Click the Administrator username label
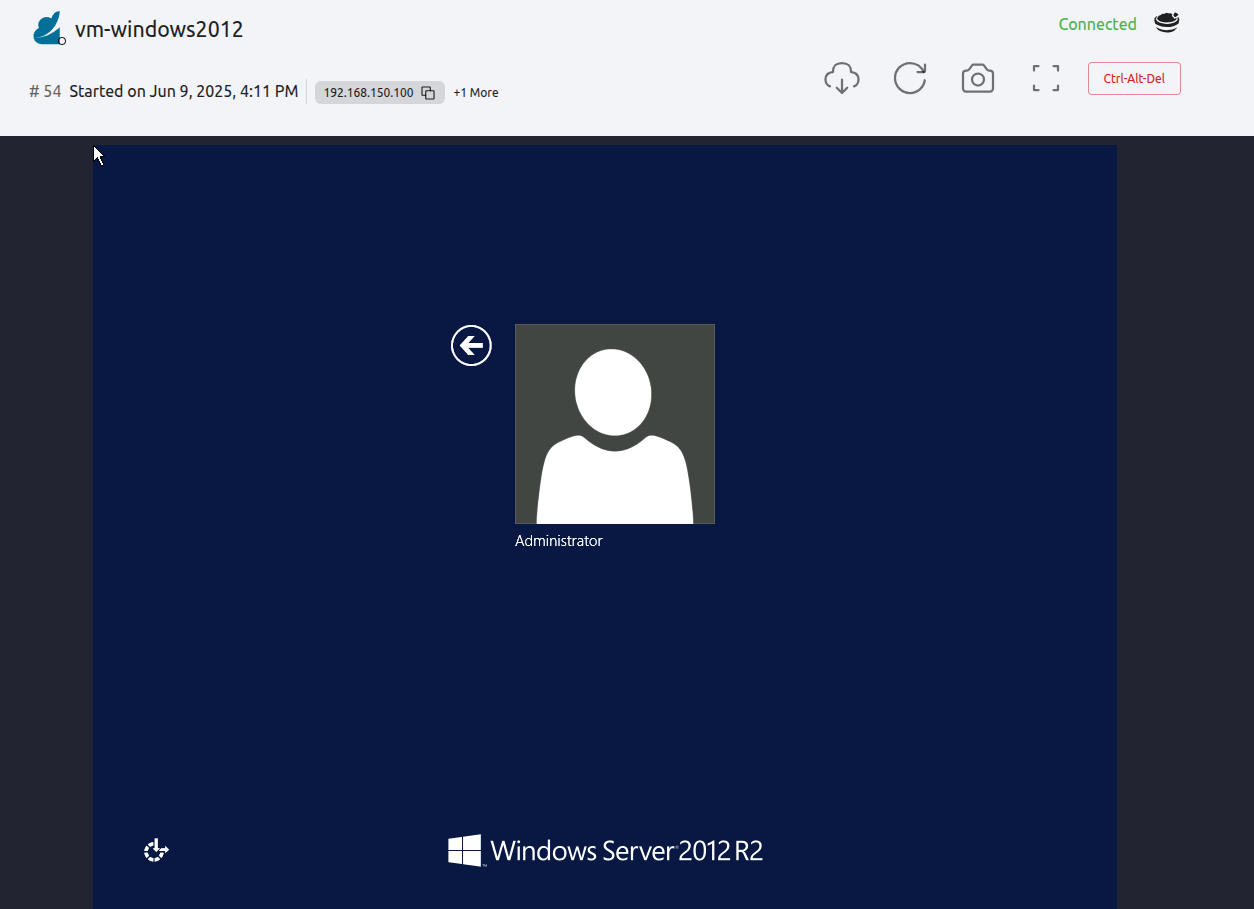 click(x=558, y=540)
